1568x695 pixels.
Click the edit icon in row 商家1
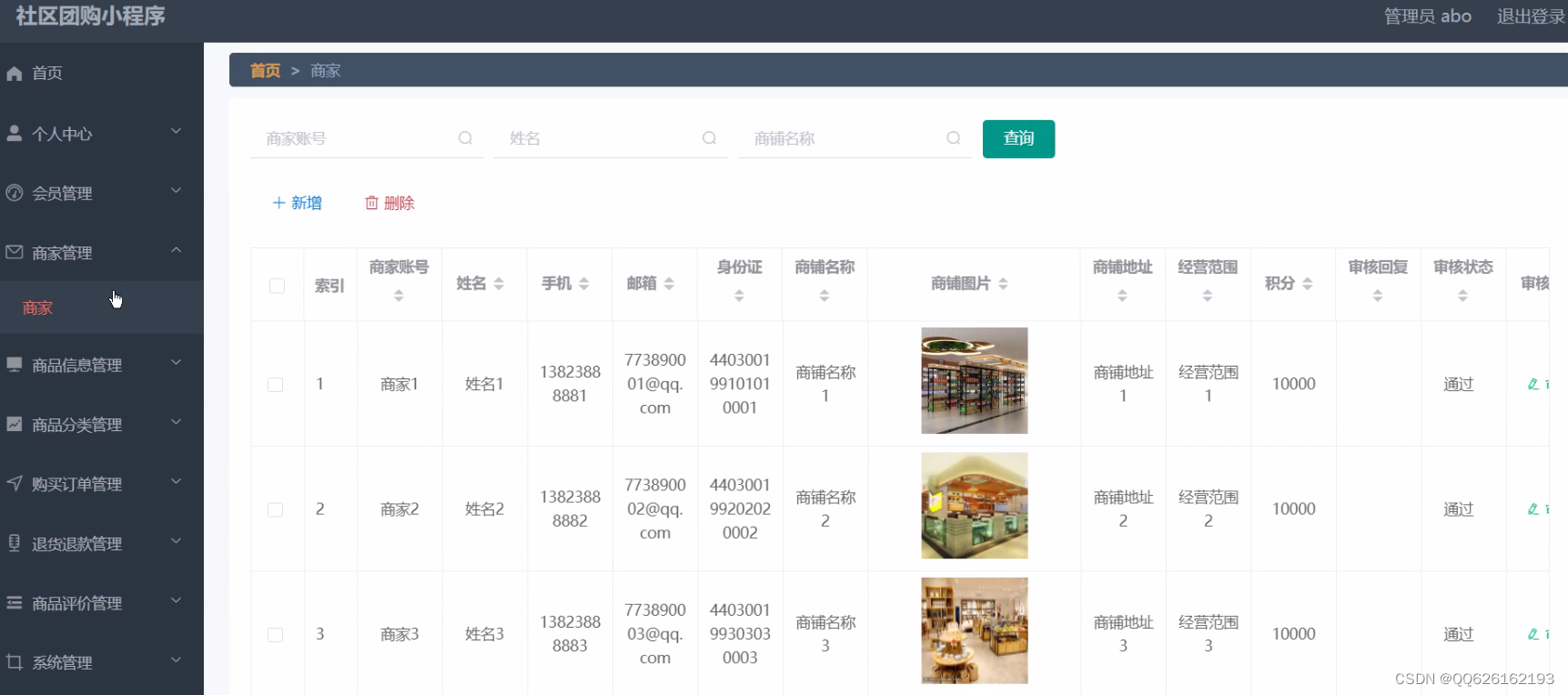(x=1533, y=384)
